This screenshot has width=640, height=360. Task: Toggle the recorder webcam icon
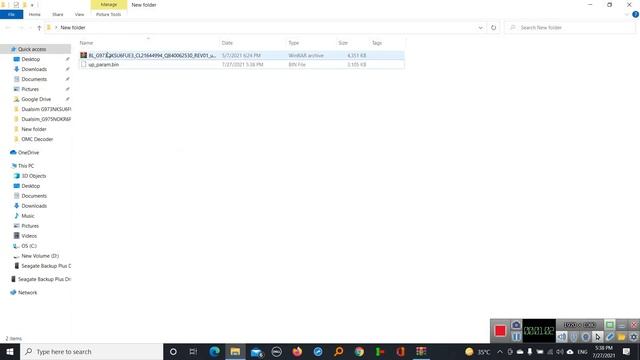pyautogui.click(x=586, y=337)
